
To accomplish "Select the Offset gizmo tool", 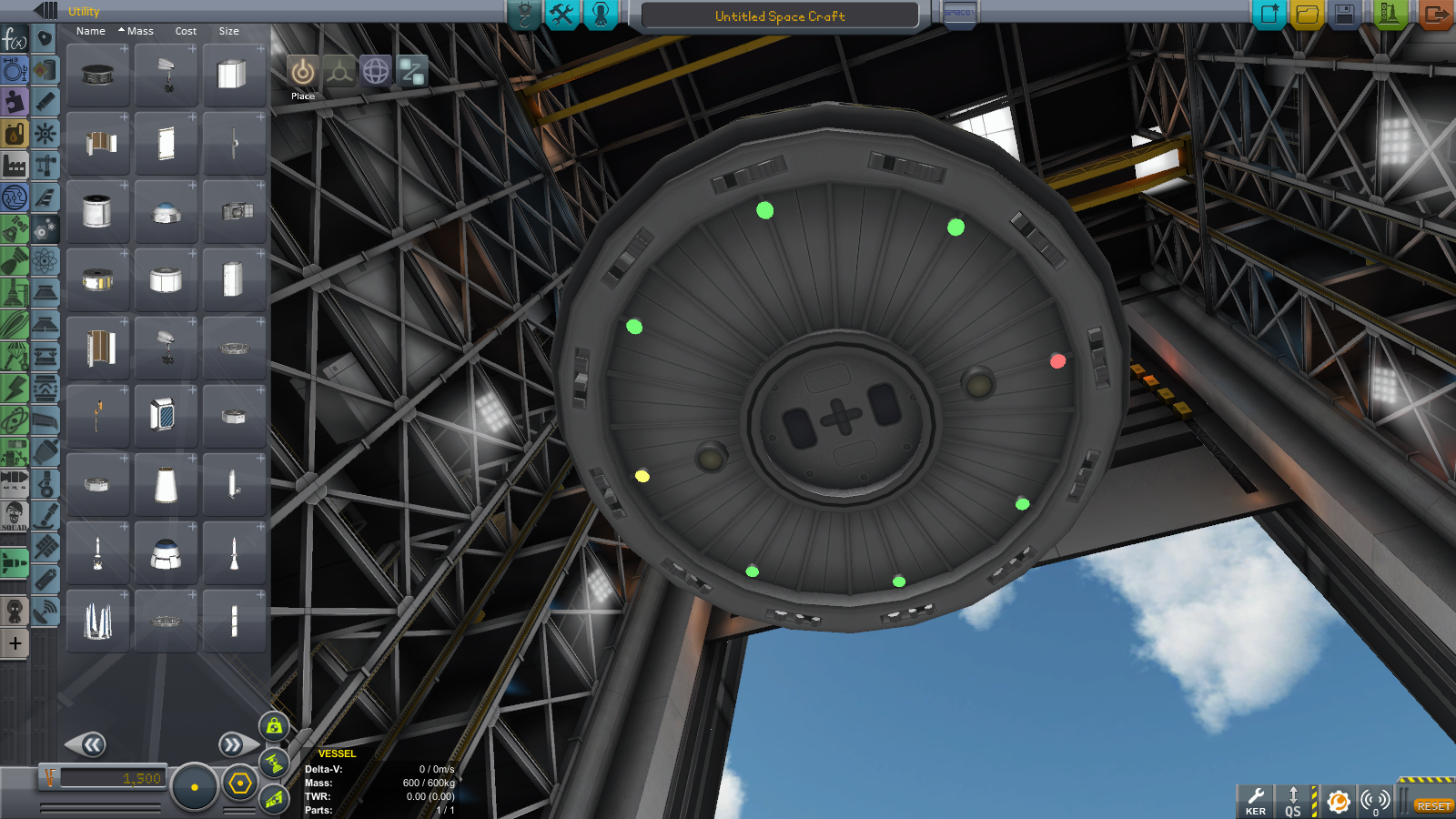I will click(x=339, y=71).
